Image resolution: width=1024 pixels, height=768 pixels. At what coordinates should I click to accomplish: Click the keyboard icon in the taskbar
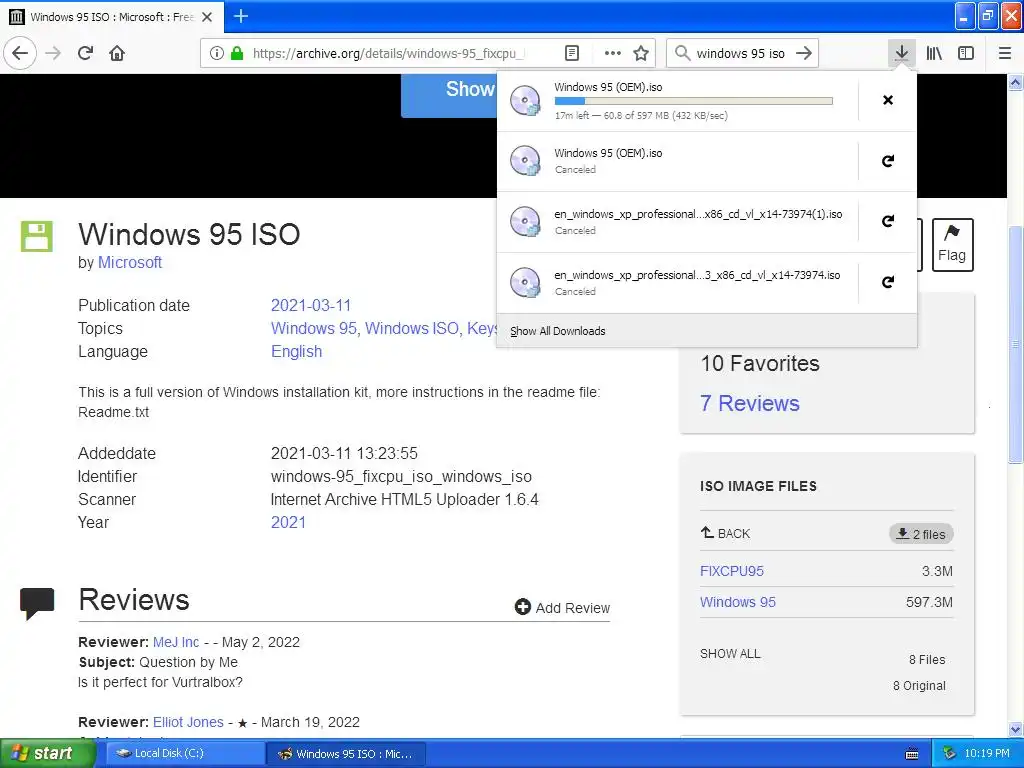click(912, 754)
